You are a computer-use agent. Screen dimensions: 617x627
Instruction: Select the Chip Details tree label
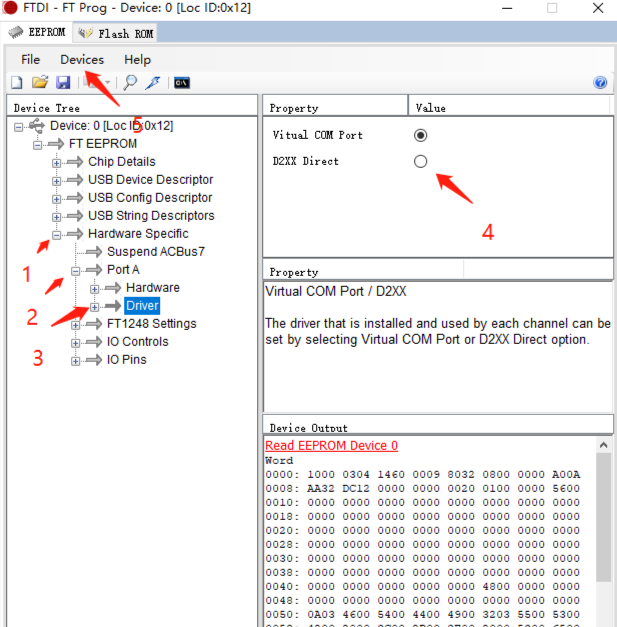tap(122, 162)
